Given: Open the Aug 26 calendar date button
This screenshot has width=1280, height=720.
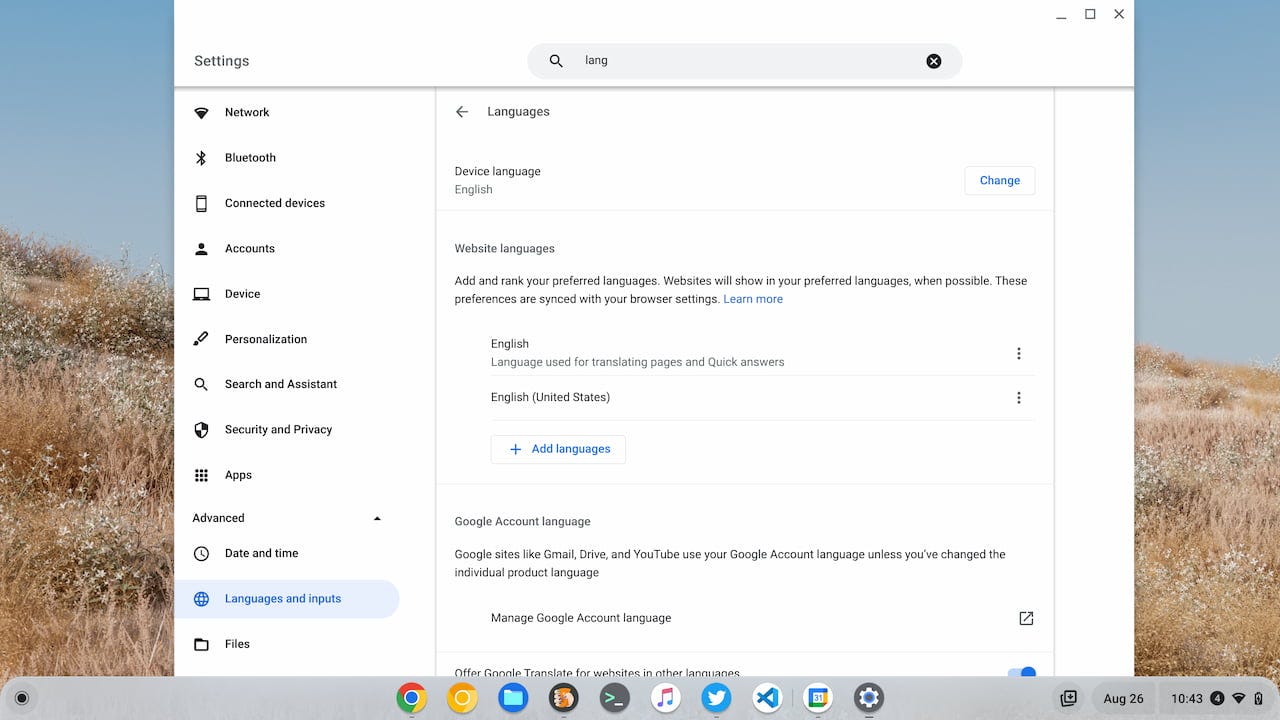Looking at the screenshot, I should pyautogui.click(x=1123, y=698).
